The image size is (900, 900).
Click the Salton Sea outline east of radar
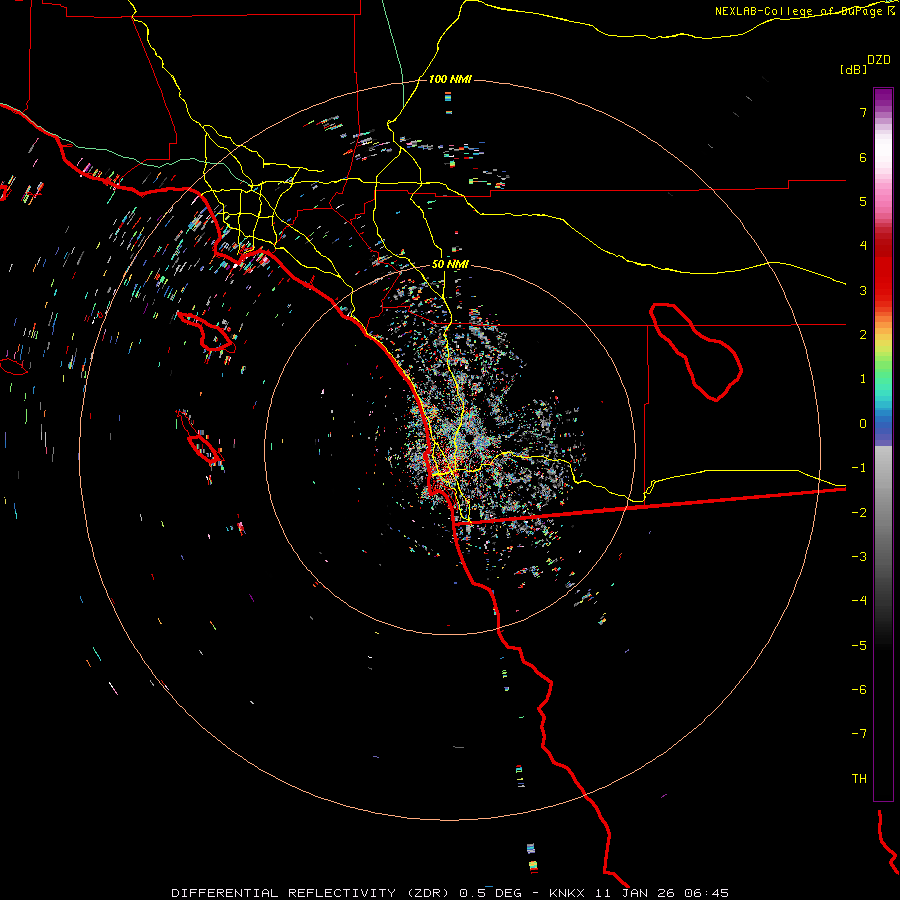coord(696,352)
